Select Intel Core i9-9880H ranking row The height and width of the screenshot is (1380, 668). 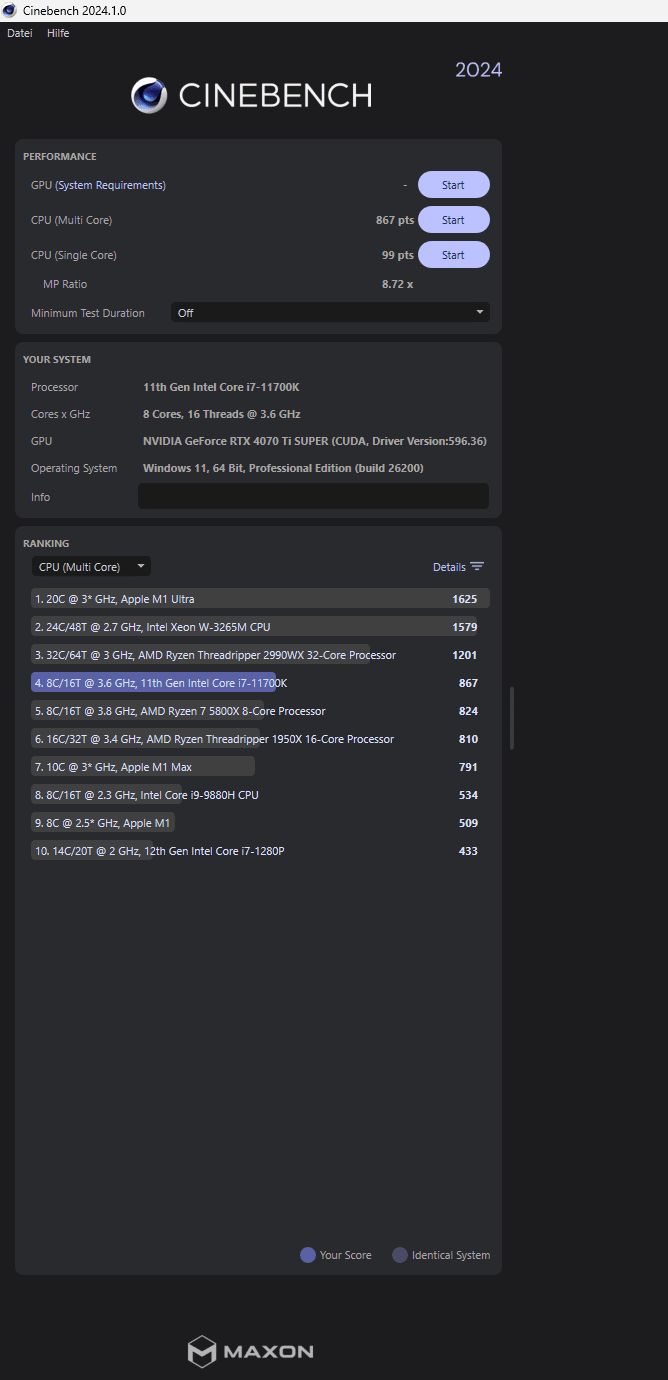(x=260, y=795)
